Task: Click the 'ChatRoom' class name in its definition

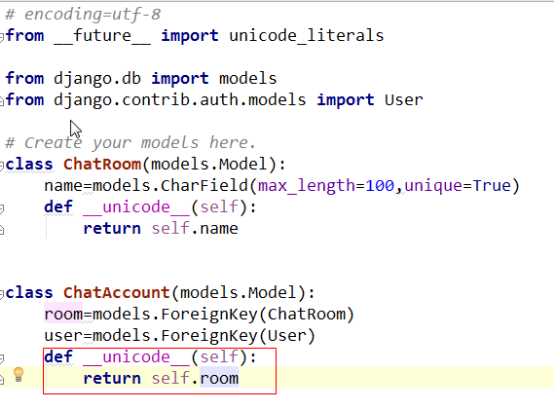Action: coord(102,164)
